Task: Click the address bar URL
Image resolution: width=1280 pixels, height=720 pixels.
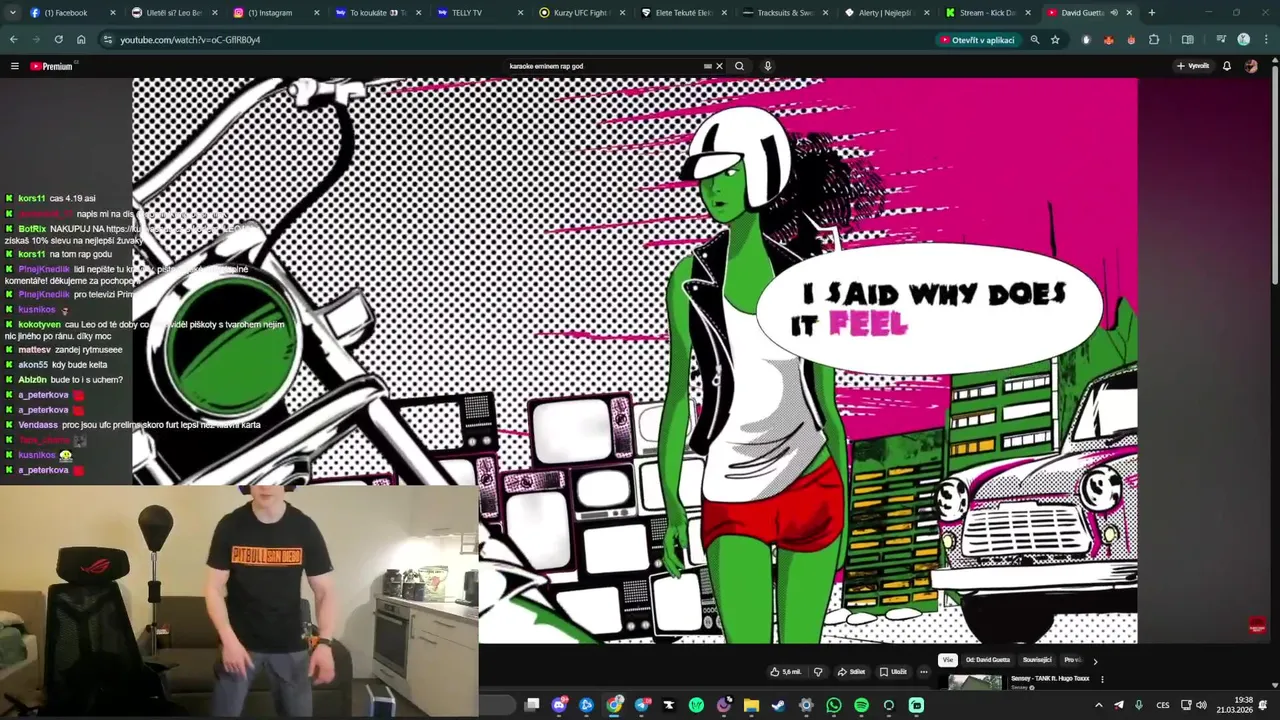Action: point(190,40)
